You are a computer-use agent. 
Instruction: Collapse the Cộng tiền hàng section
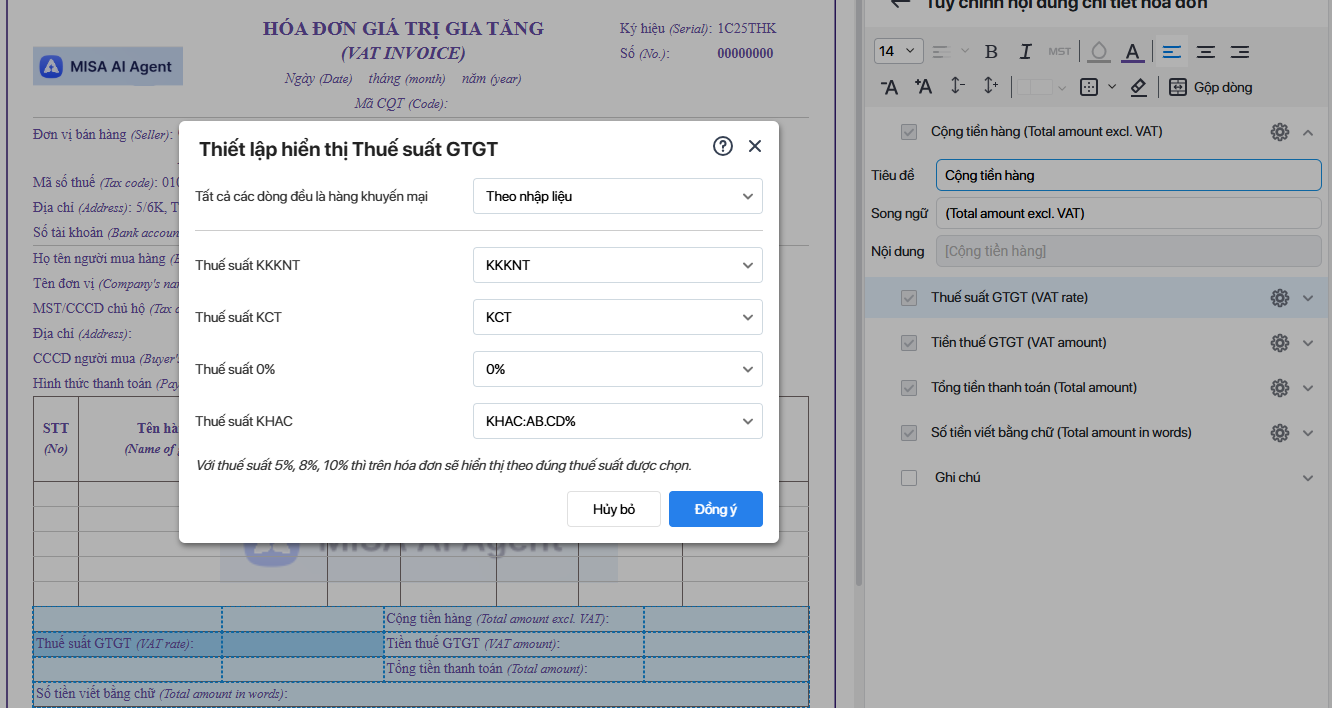(x=1309, y=131)
